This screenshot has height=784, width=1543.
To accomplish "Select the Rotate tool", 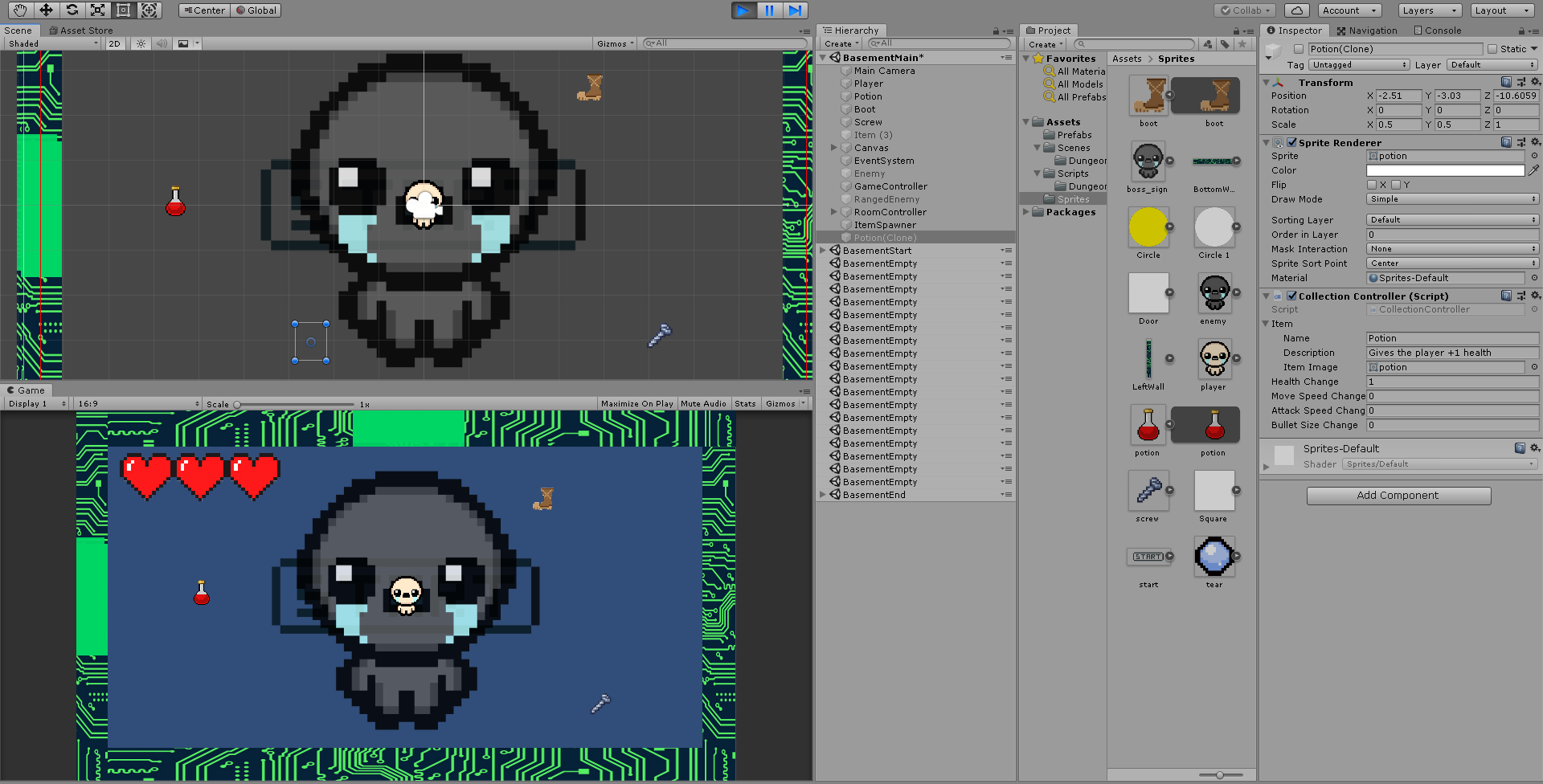I will point(72,10).
